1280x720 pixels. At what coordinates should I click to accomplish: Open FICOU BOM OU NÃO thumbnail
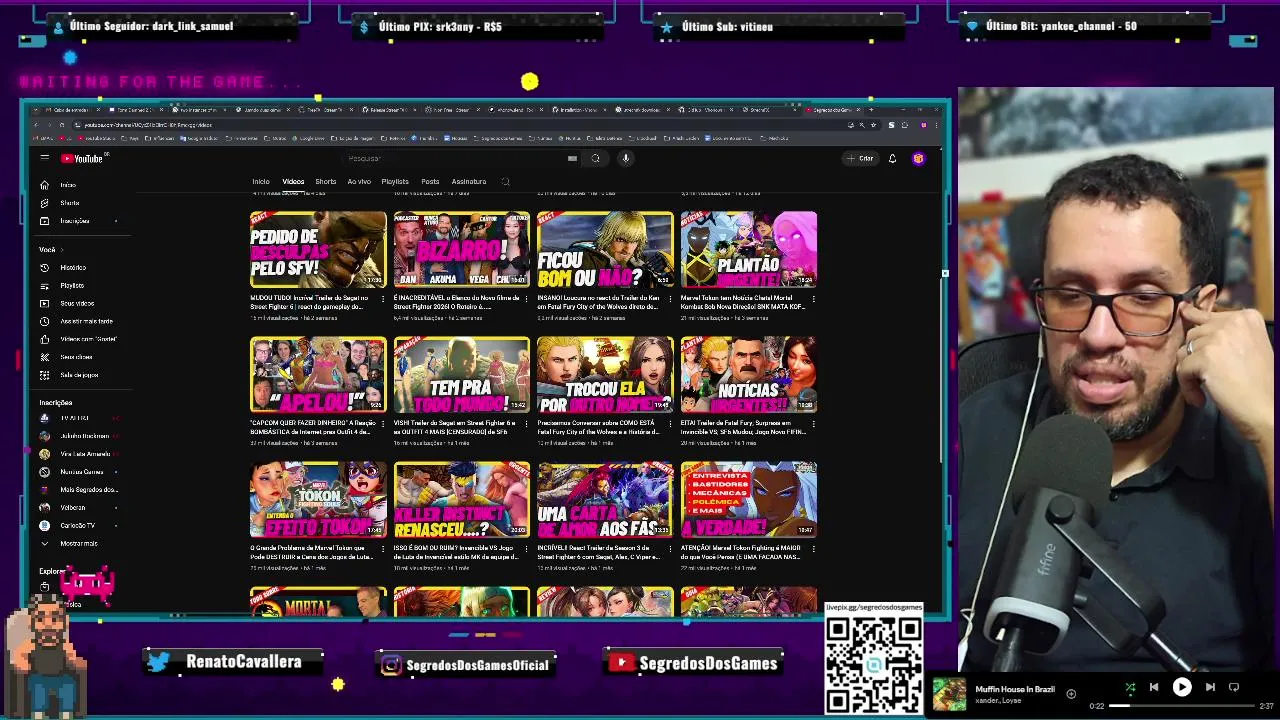coord(605,249)
